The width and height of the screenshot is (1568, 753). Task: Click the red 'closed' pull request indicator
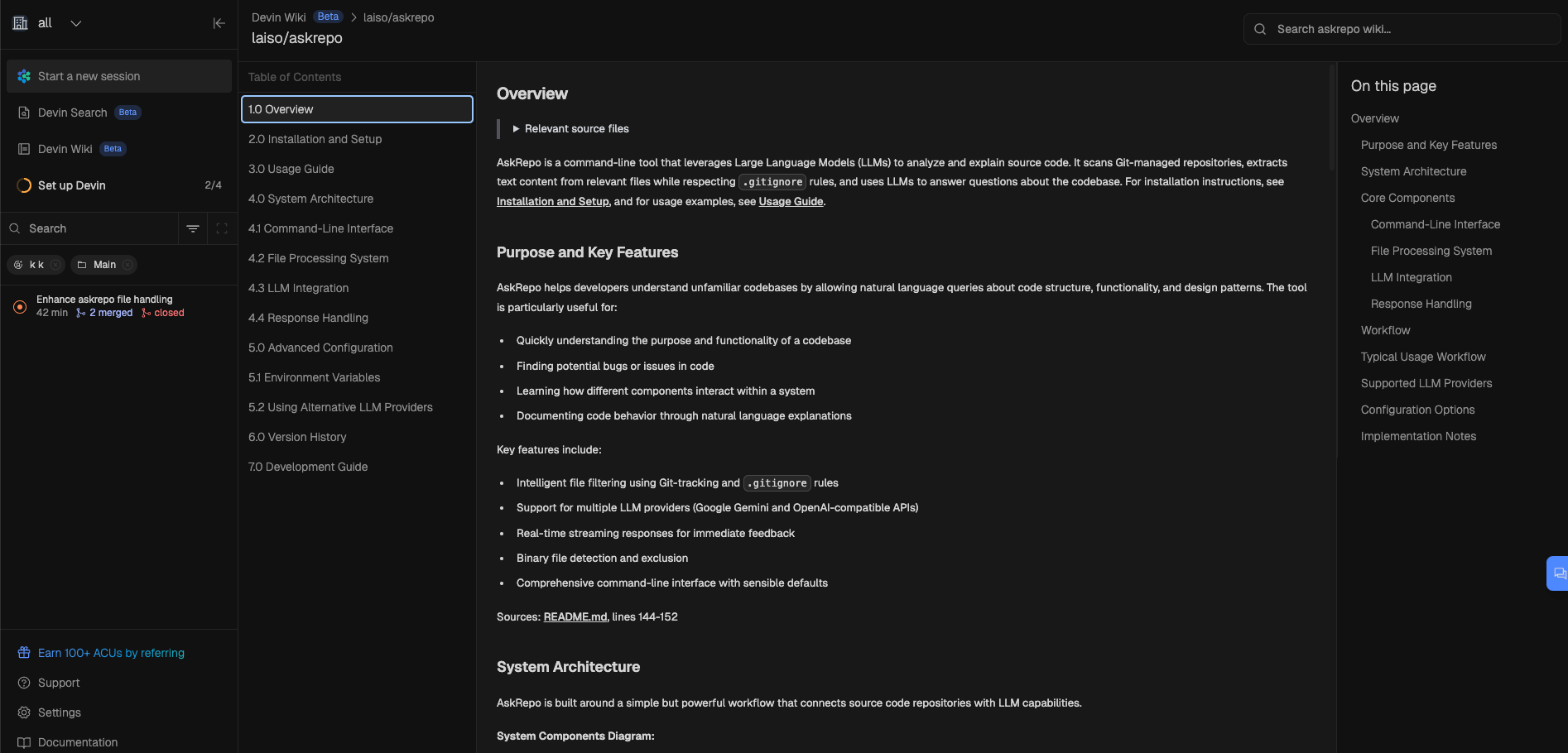pyautogui.click(x=162, y=313)
